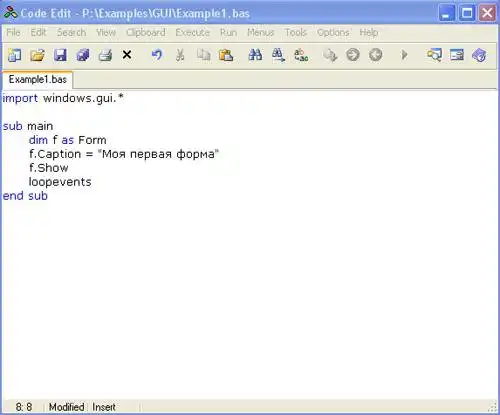Viewport: 500px width, 415px height.
Task: Click the New file toolbar icon
Action: tap(14, 55)
